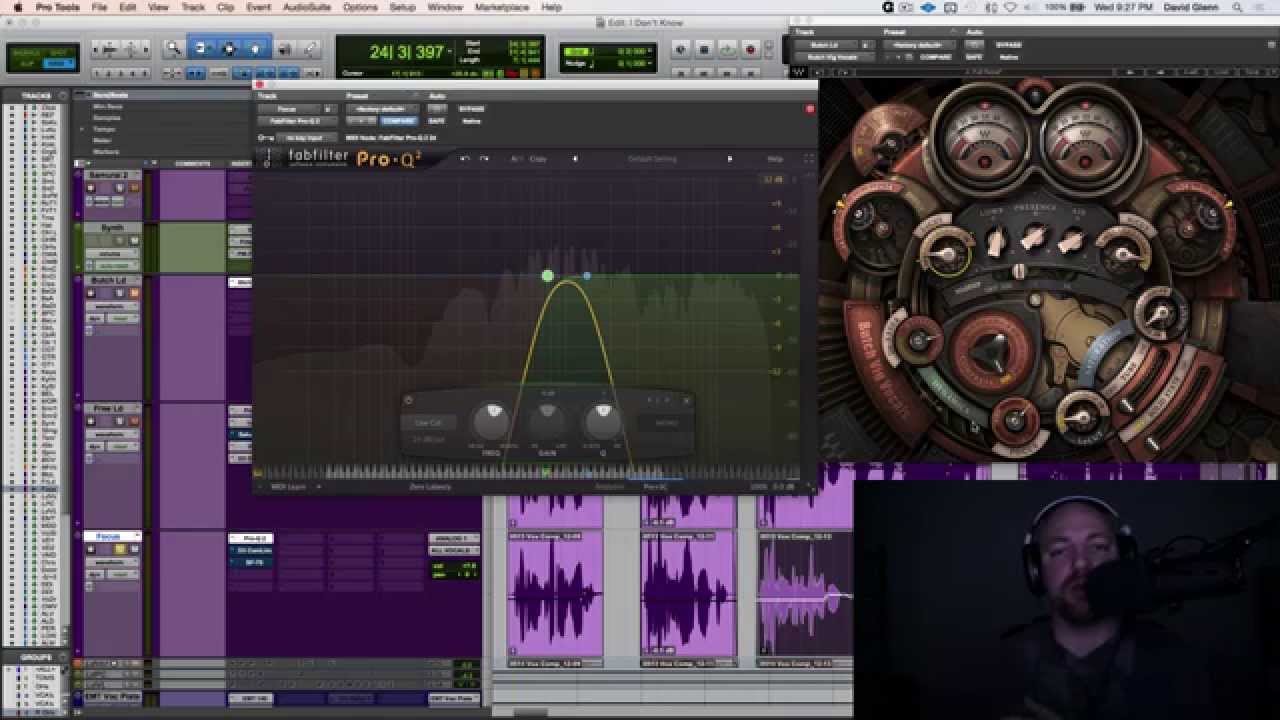
Task: Open the no key input selector
Action: click(305, 138)
